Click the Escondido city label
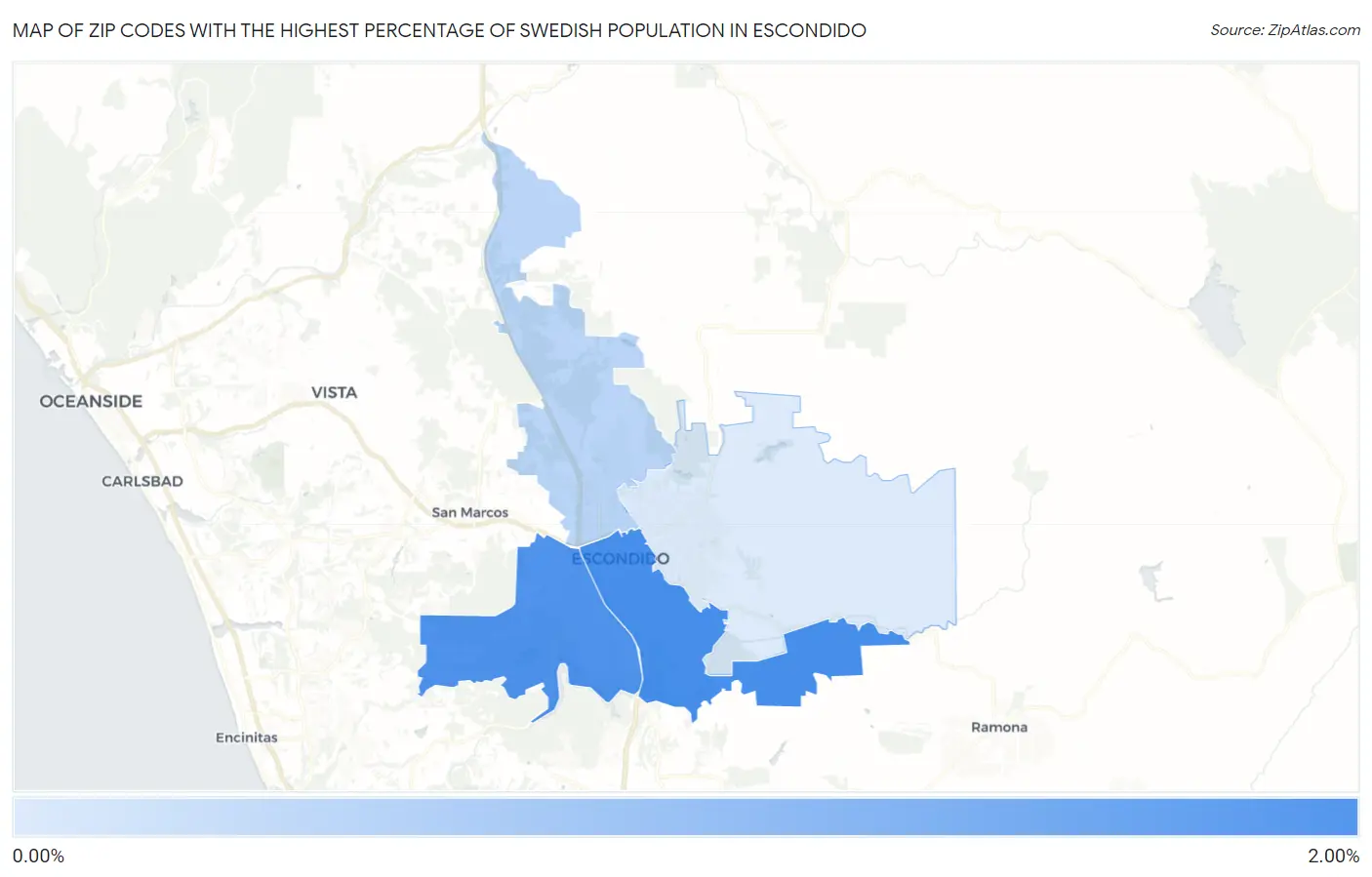1372x877 pixels. (x=621, y=559)
